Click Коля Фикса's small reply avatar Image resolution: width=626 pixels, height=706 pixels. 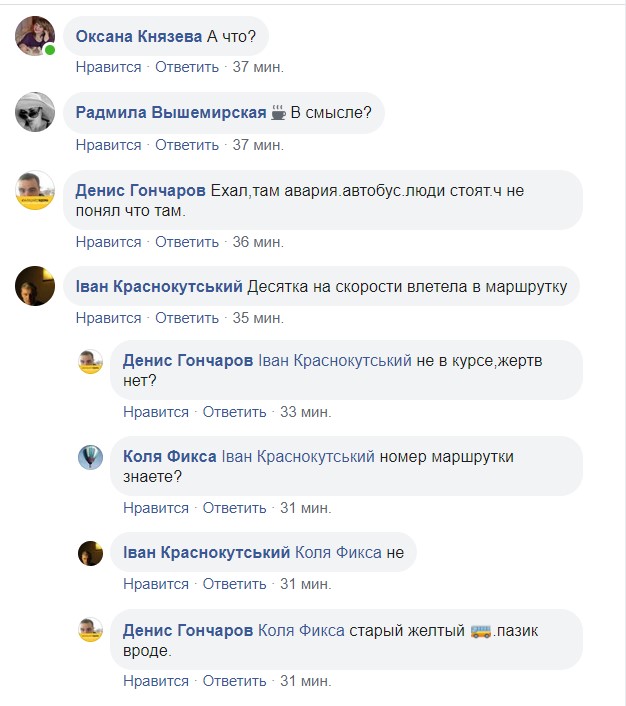[91, 457]
